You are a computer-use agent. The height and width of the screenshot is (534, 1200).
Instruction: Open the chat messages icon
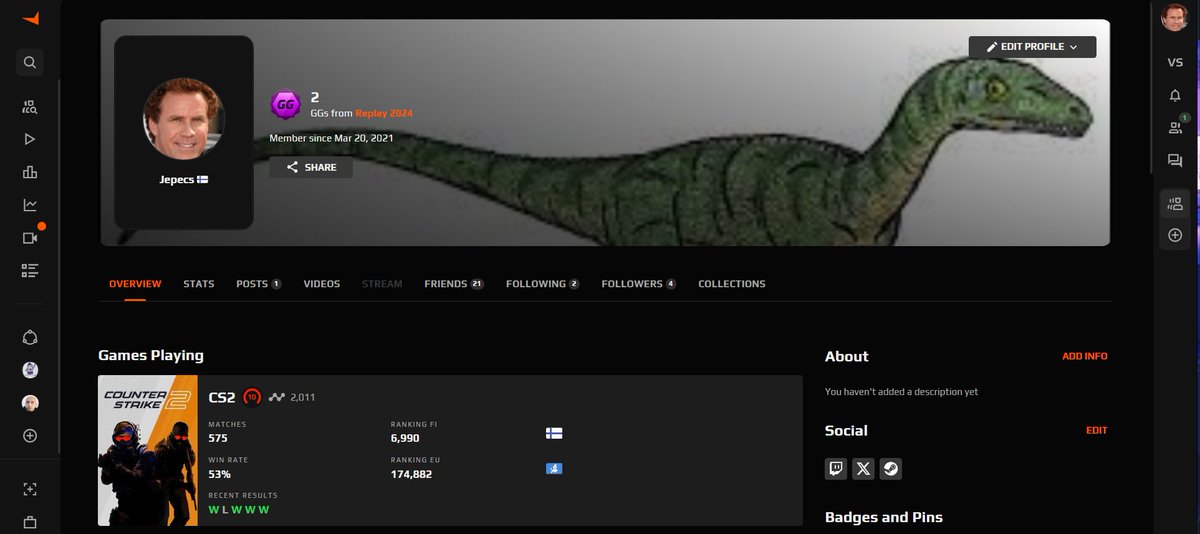pyautogui.click(x=1175, y=160)
